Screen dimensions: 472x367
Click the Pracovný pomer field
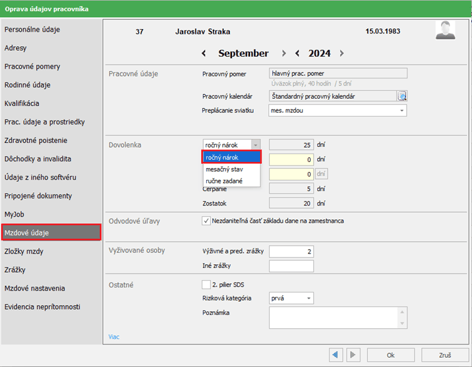click(x=338, y=73)
